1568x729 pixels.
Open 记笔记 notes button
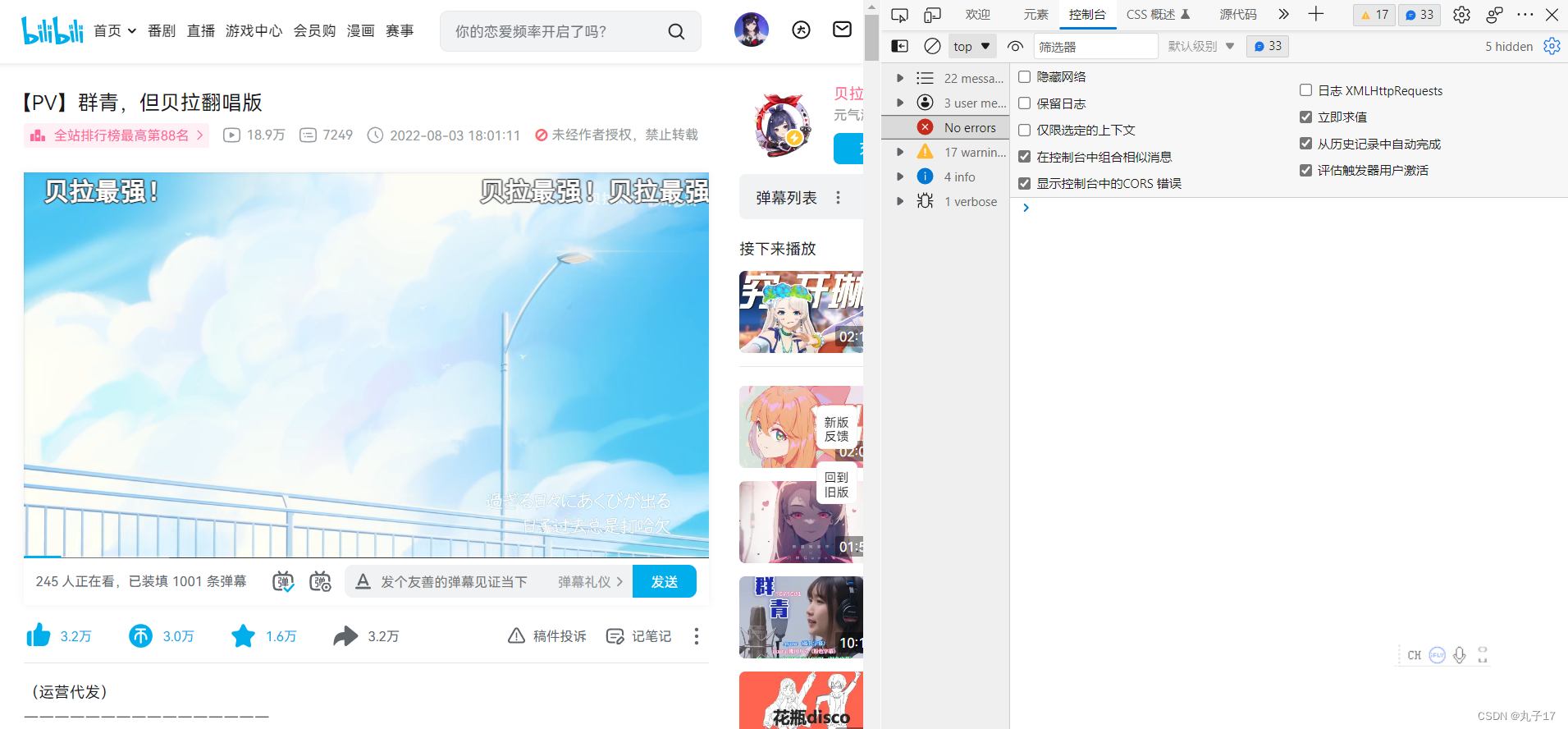click(x=638, y=635)
